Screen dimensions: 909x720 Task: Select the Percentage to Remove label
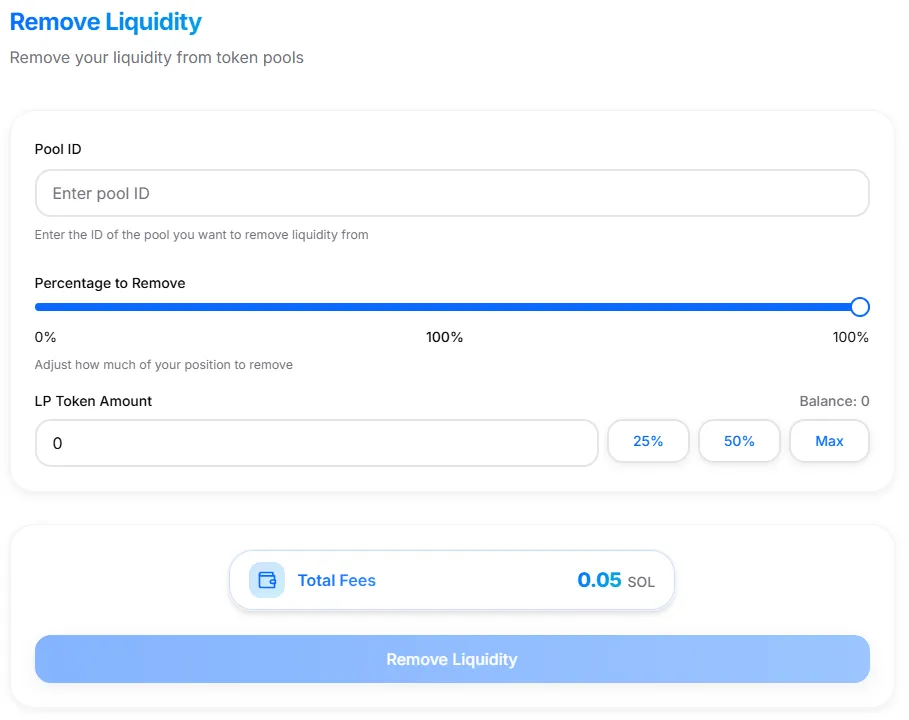pos(110,283)
